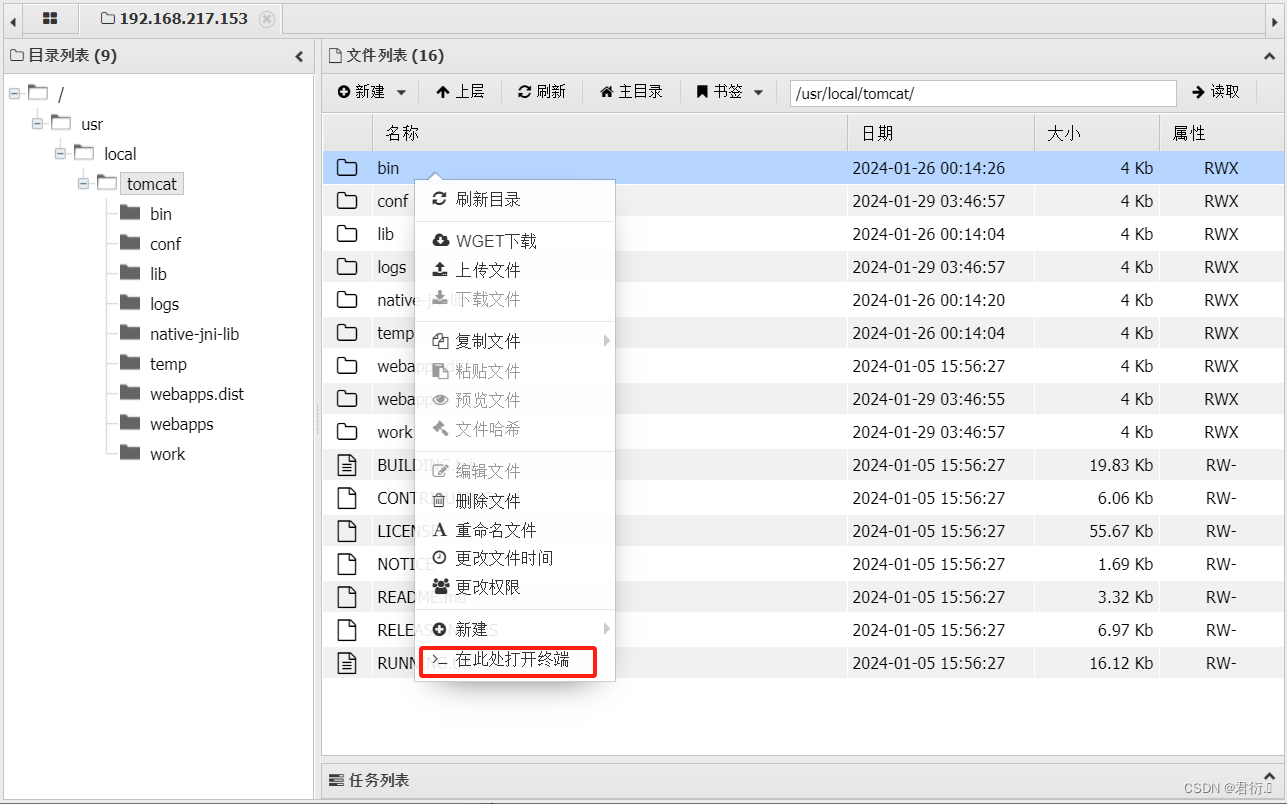The width and height of the screenshot is (1287, 804).
Task: Select tomcat node in directory tree
Action: coord(152,184)
